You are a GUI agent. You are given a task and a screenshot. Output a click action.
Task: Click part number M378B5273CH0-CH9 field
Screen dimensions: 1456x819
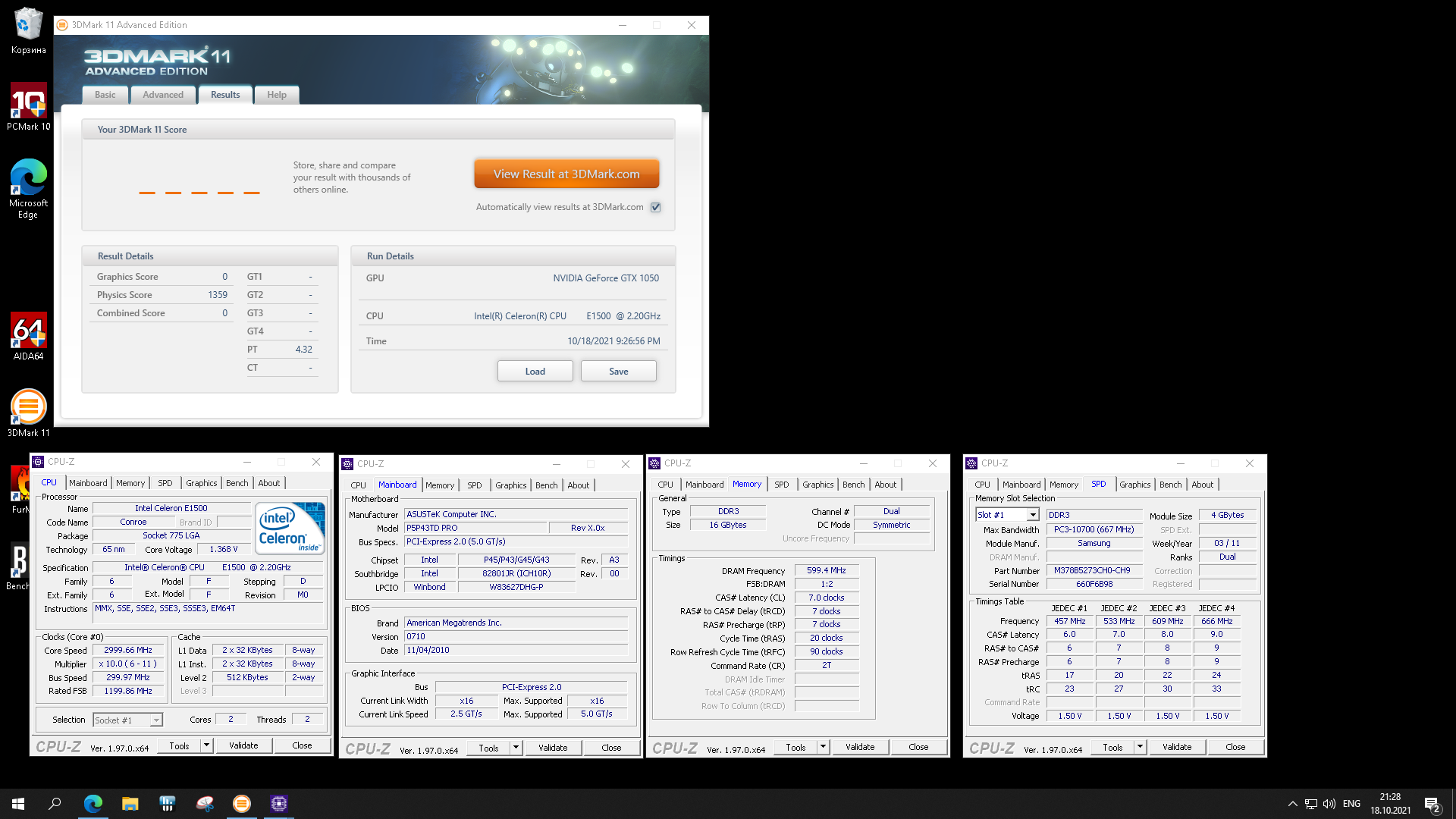point(1094,570)
